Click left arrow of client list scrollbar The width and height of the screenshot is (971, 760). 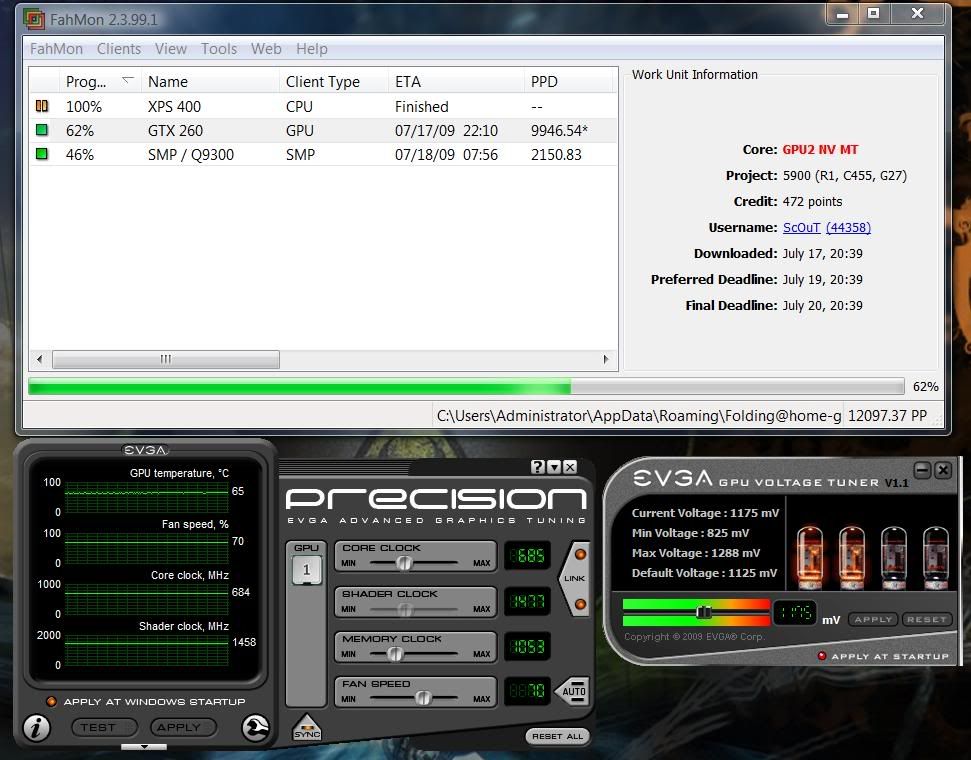pos(40,359)
